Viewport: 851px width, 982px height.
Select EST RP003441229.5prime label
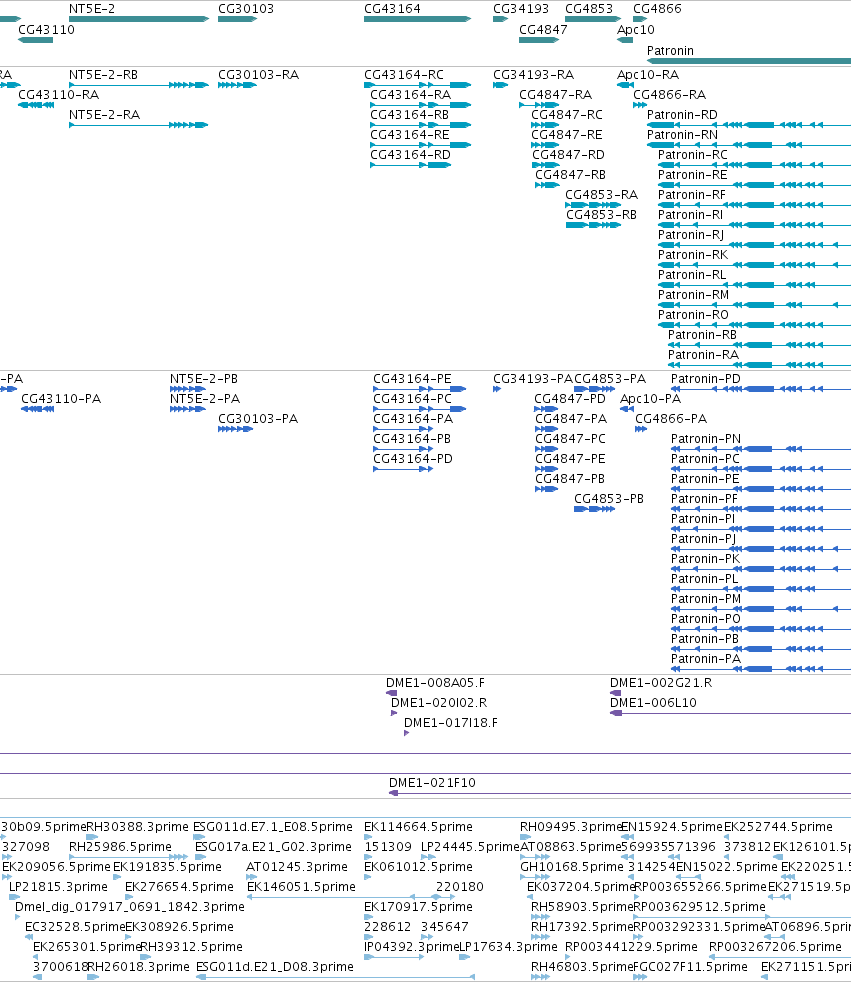[631, 948]
